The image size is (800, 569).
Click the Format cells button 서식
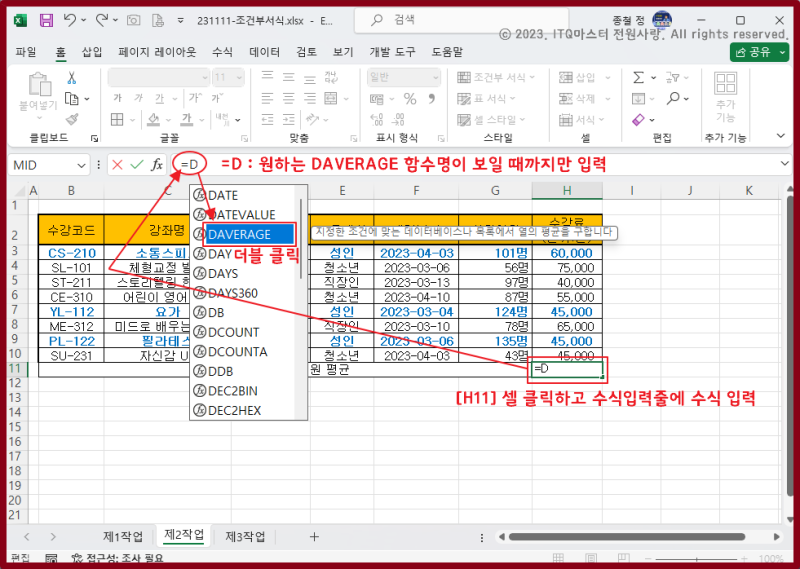tap(582, 120)
